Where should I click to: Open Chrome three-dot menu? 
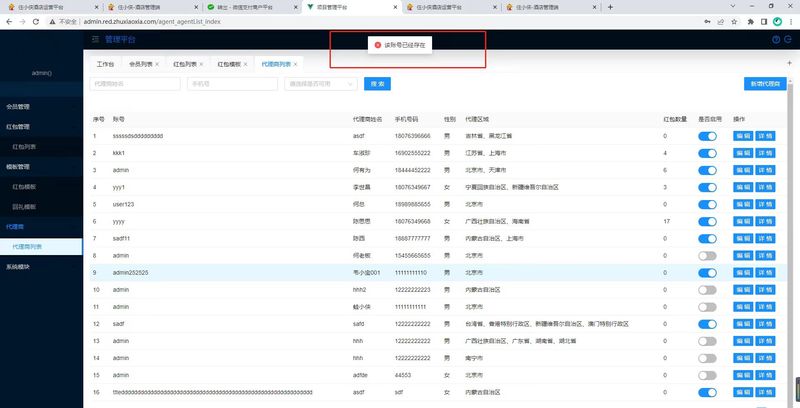[791, 22]
